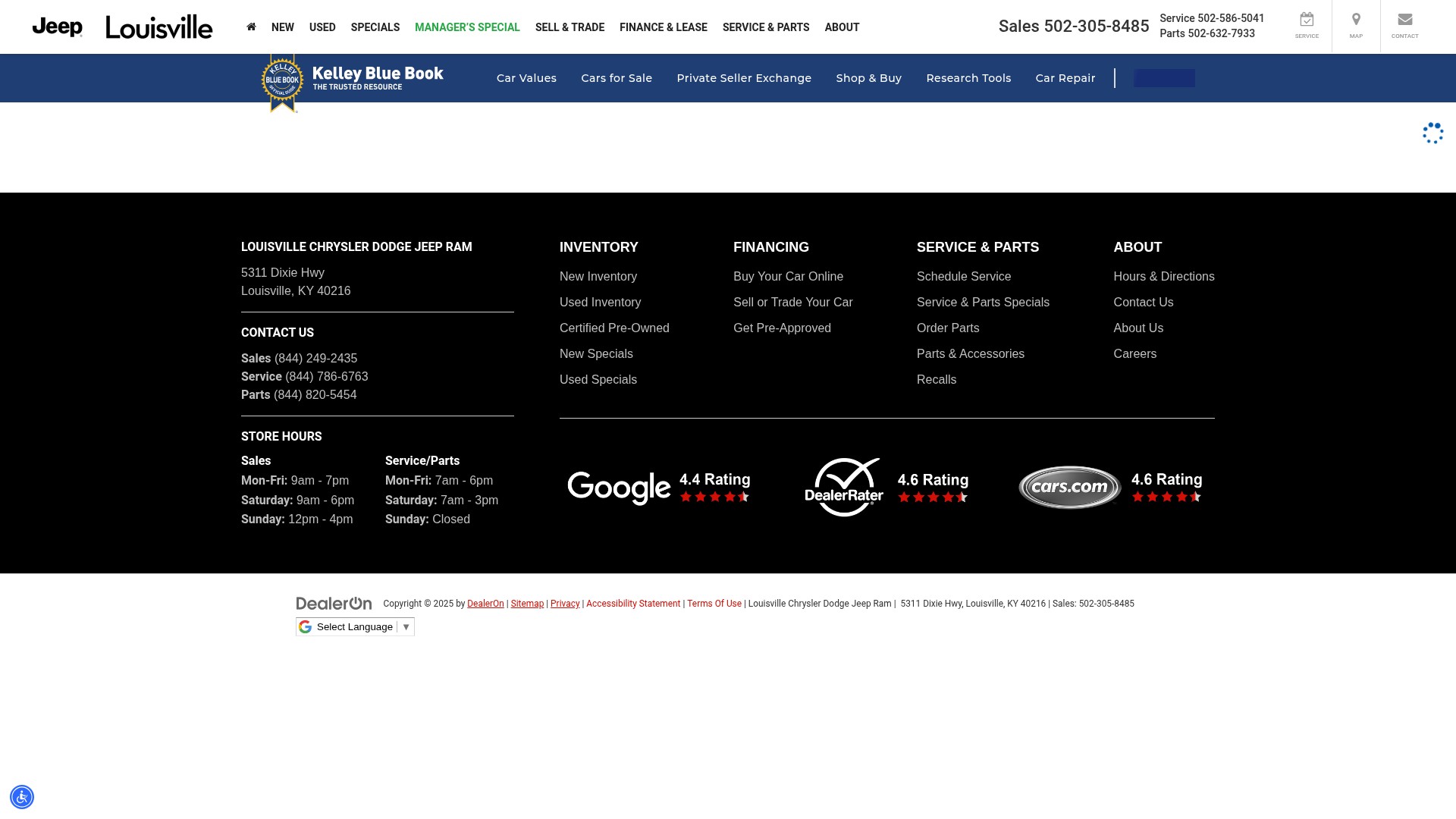Open Get Pre-Approved link
The height and width of the screenshot is (819, 1456).
pos(782,328)
